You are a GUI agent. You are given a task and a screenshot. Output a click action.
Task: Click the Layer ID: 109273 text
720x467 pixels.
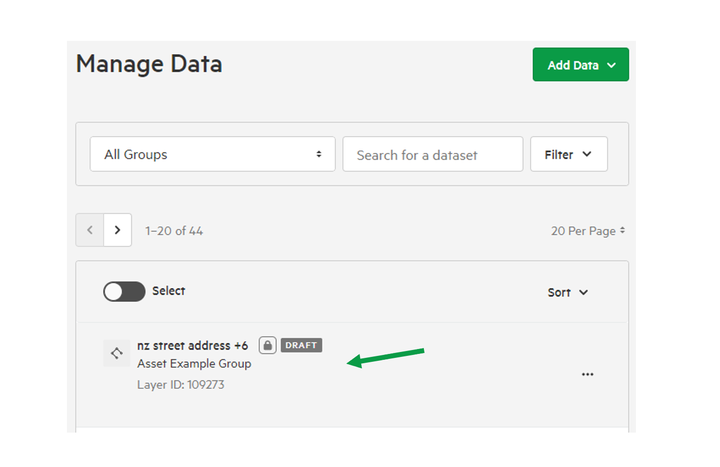pyautogui.click(x=180, y=385)
